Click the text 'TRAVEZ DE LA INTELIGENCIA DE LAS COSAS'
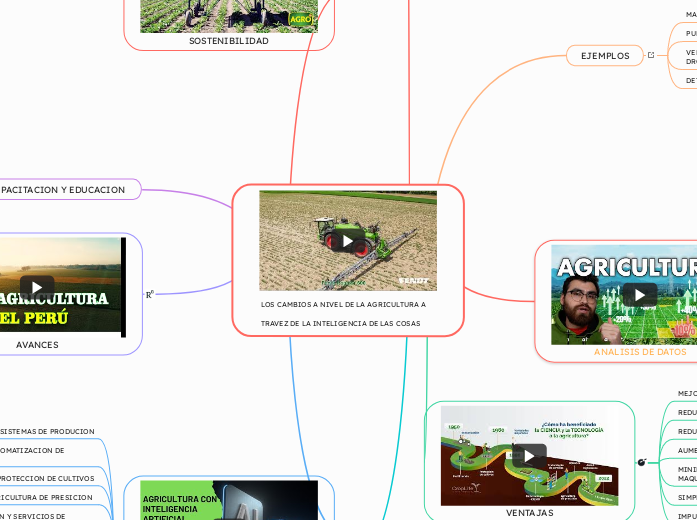 (x=340, y=324)
